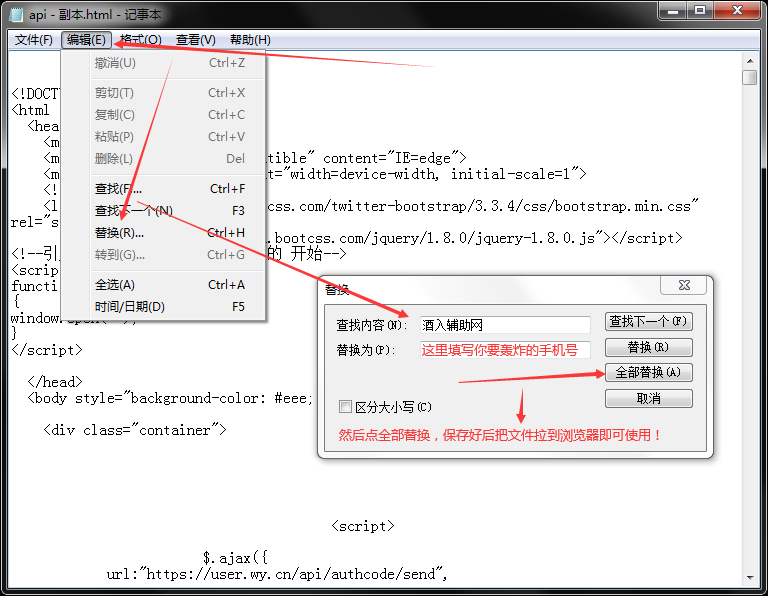Click the text "</script>" line
The height and width of the screenshot is (596, 768).
pos(47,350)
